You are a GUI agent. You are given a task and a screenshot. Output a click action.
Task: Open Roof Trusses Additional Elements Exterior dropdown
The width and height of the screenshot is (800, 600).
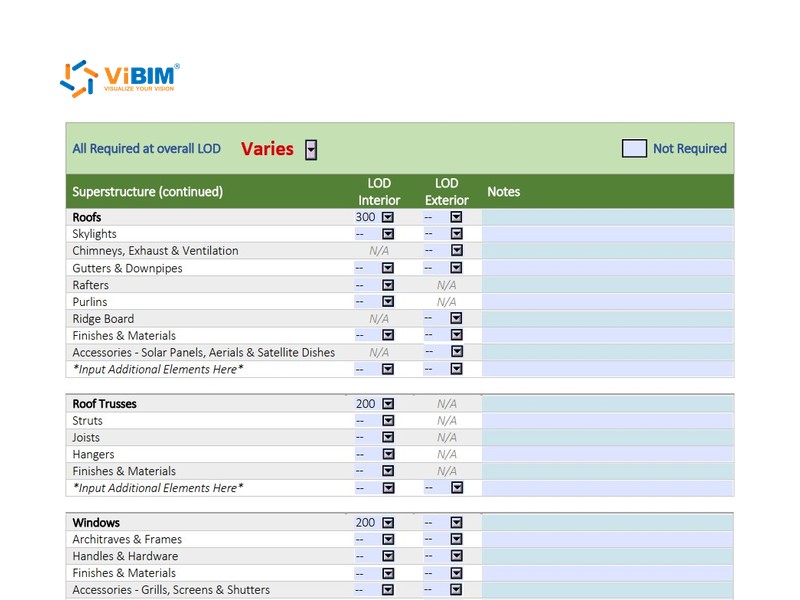(x=456, y=488)
